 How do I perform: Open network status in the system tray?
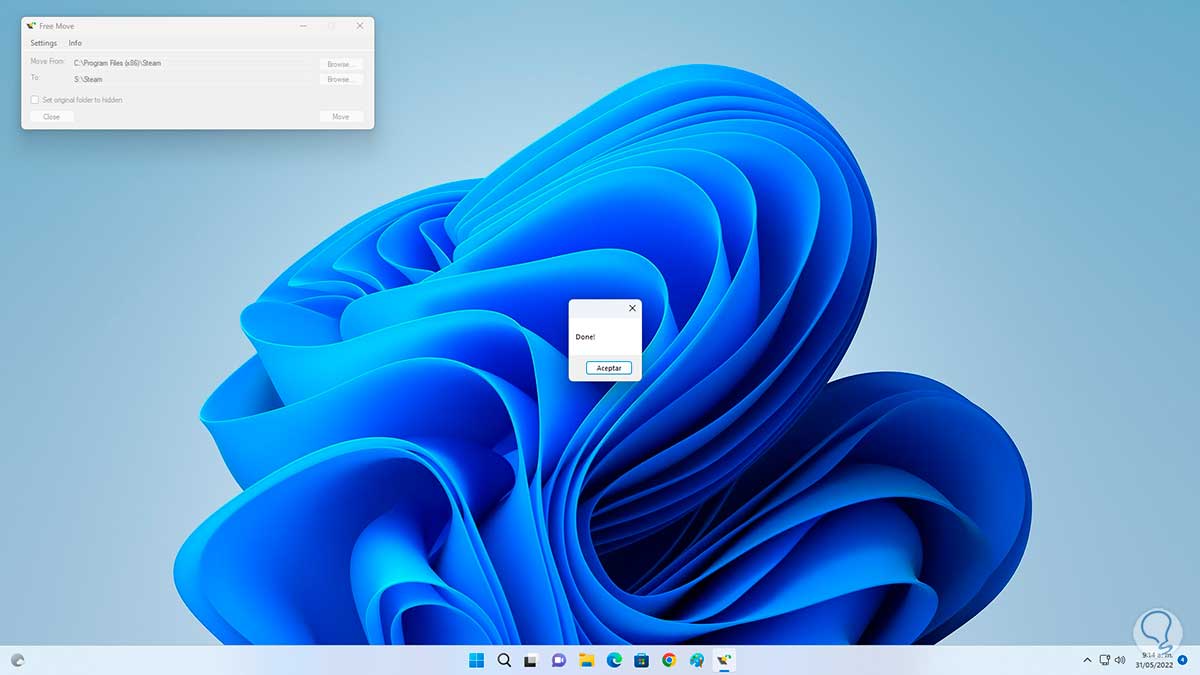1104,660
